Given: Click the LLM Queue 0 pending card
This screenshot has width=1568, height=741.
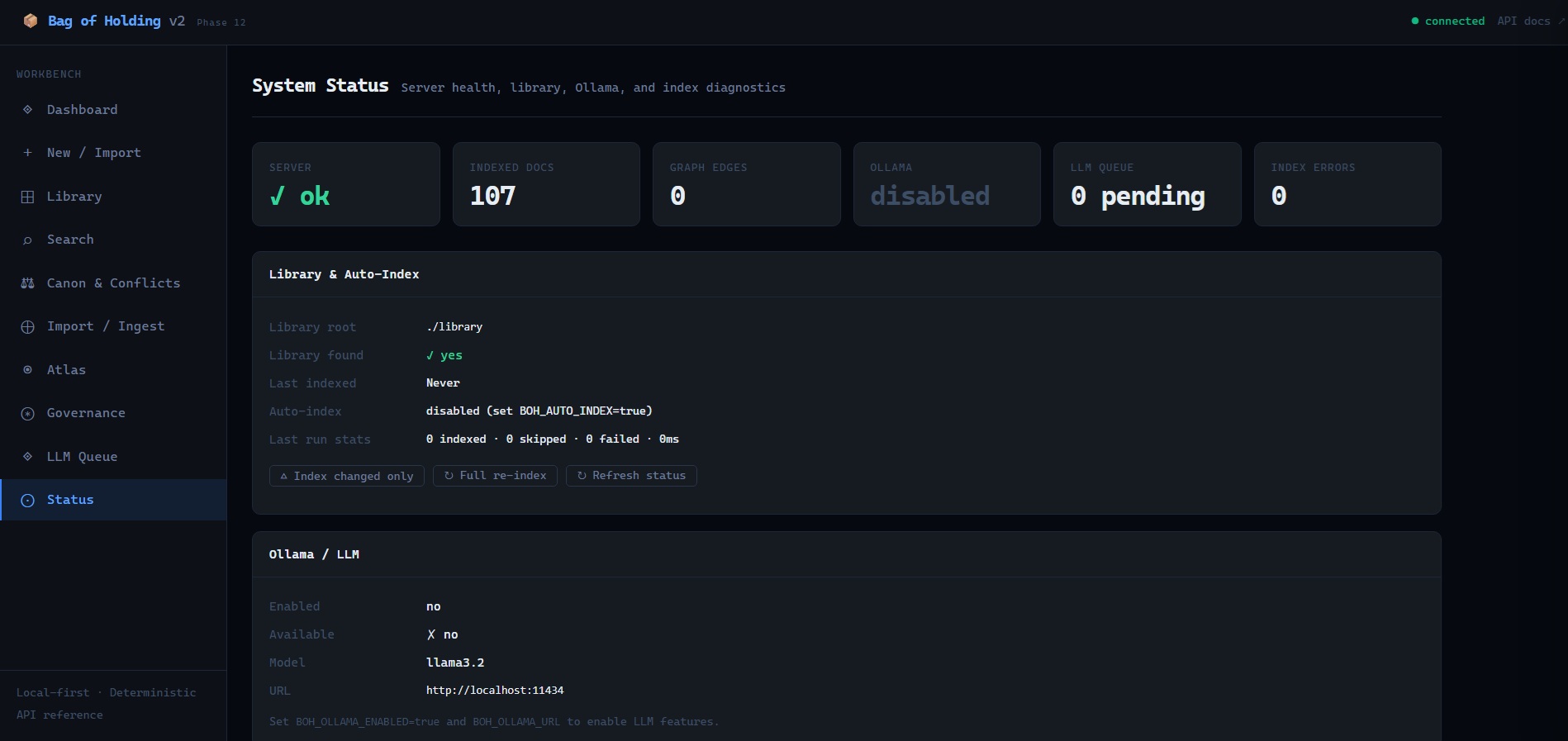Looking at the screenshot, I should click(x=1147, y=184).
